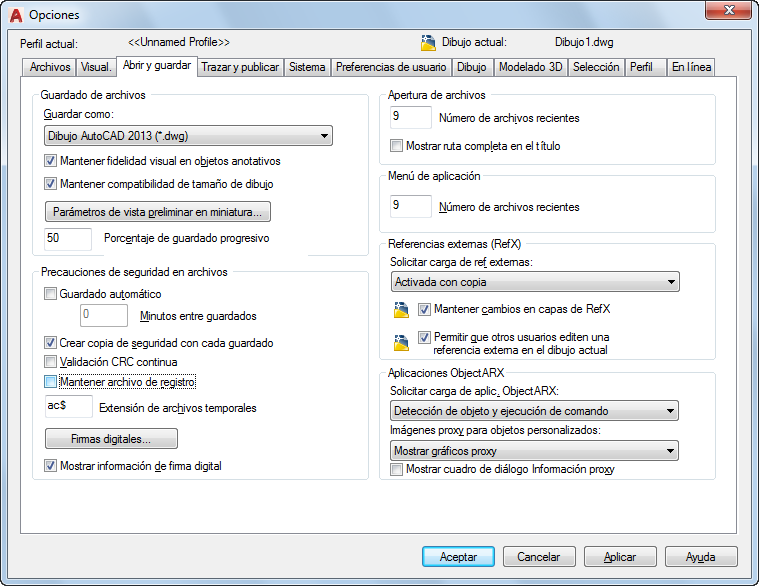Switch to Modelado 3D tab

(x=531, y=67)
